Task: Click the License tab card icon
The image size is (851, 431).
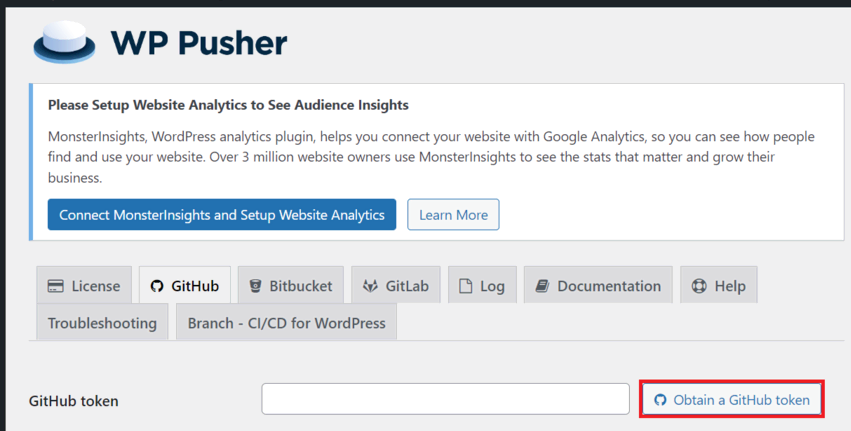Action: [56, 286]
